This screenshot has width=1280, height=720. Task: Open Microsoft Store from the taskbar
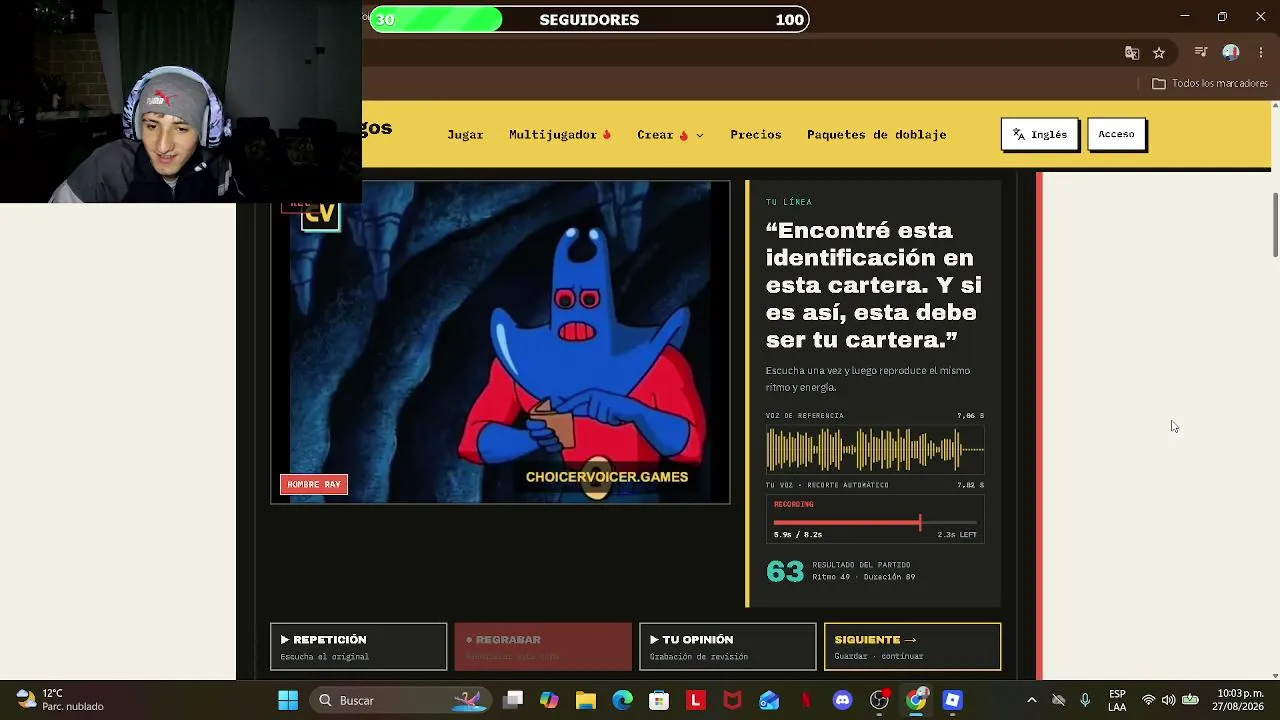(x=659, y=700)
